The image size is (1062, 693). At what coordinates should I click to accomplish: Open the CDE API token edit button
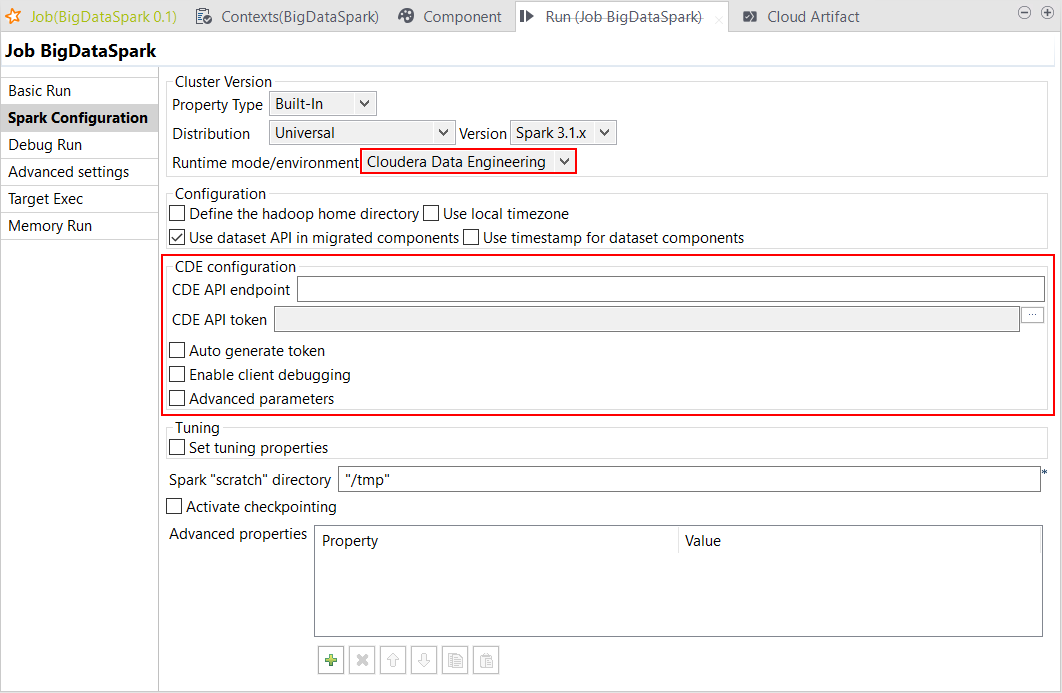pyautogui.click(x=1032, y=315)
